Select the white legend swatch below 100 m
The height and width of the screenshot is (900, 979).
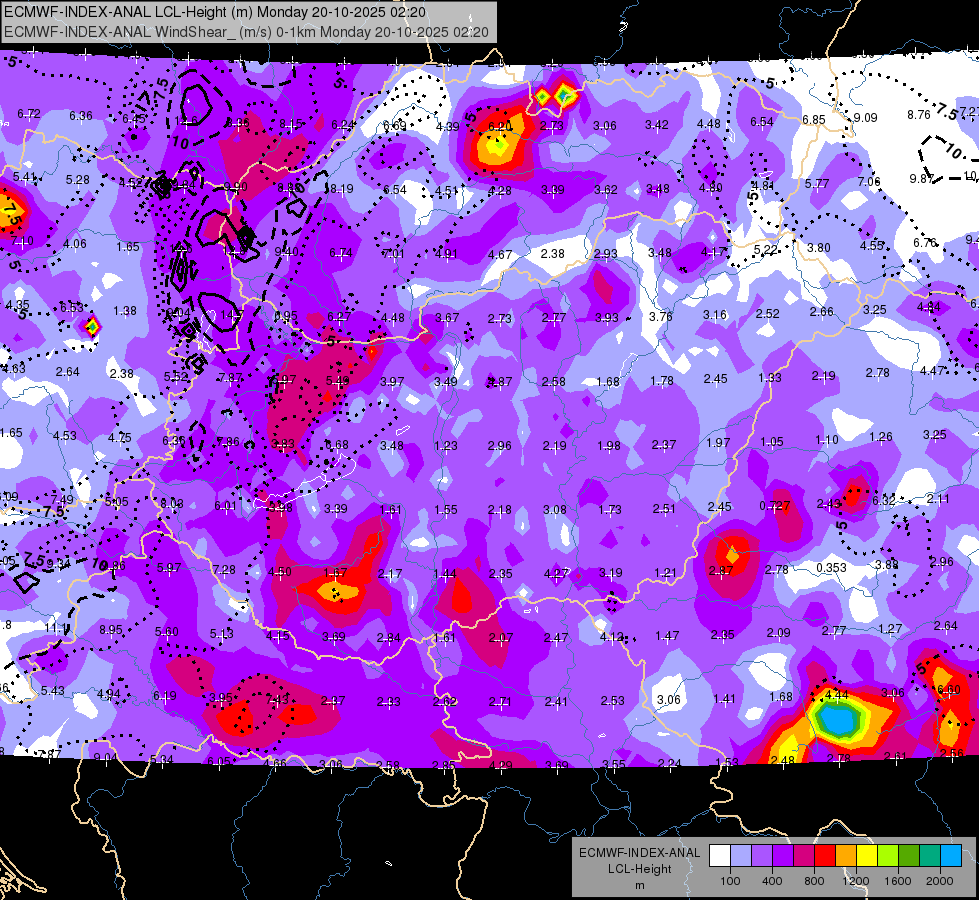(x=720, y=856)
